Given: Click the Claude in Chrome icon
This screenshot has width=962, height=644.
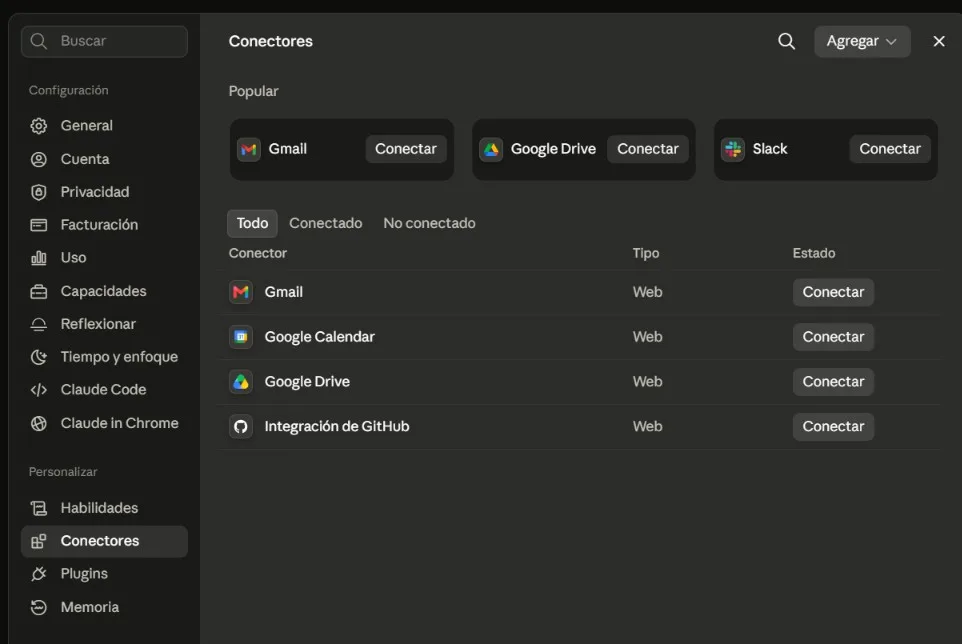Looking at the screenshot, I should point(39,423).
